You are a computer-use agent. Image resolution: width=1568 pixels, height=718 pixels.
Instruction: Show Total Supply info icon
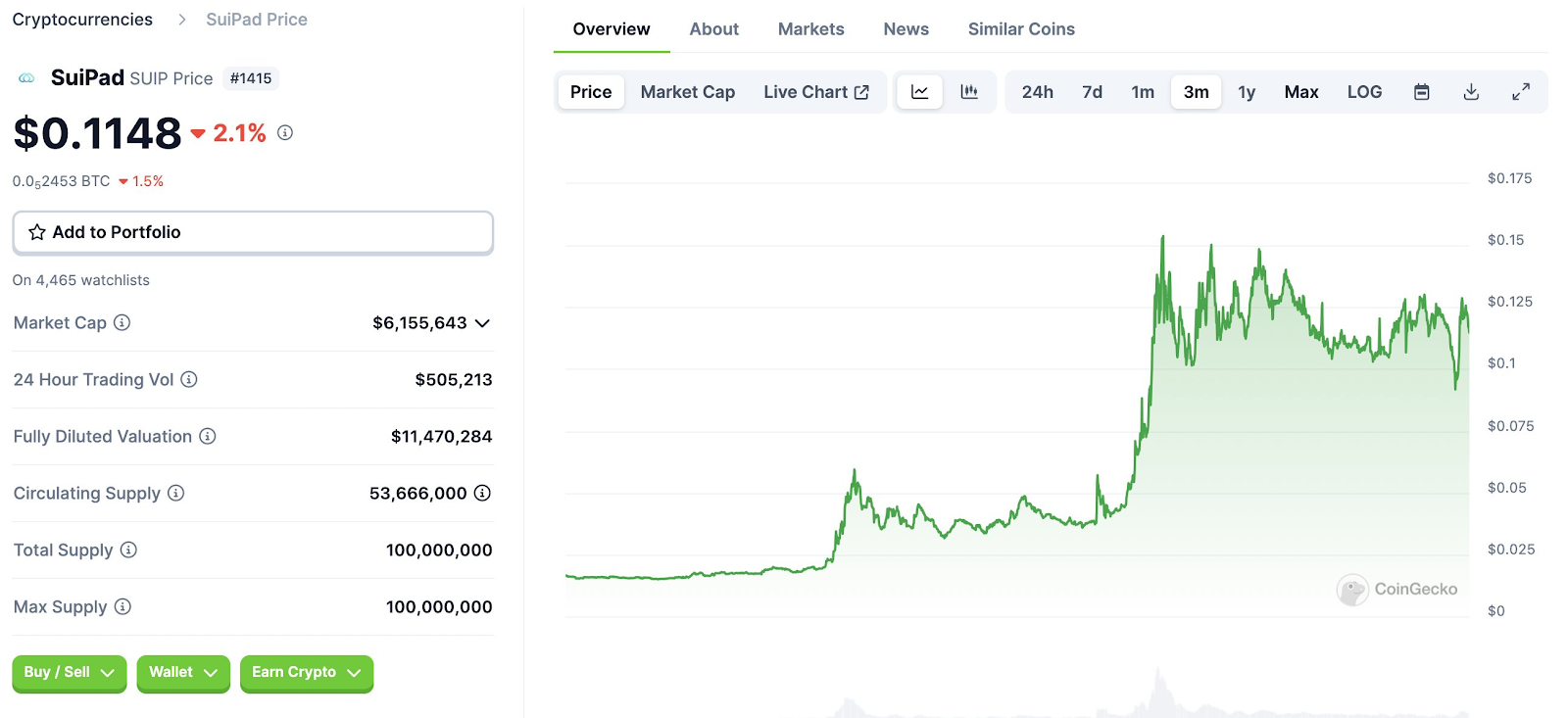128,550
